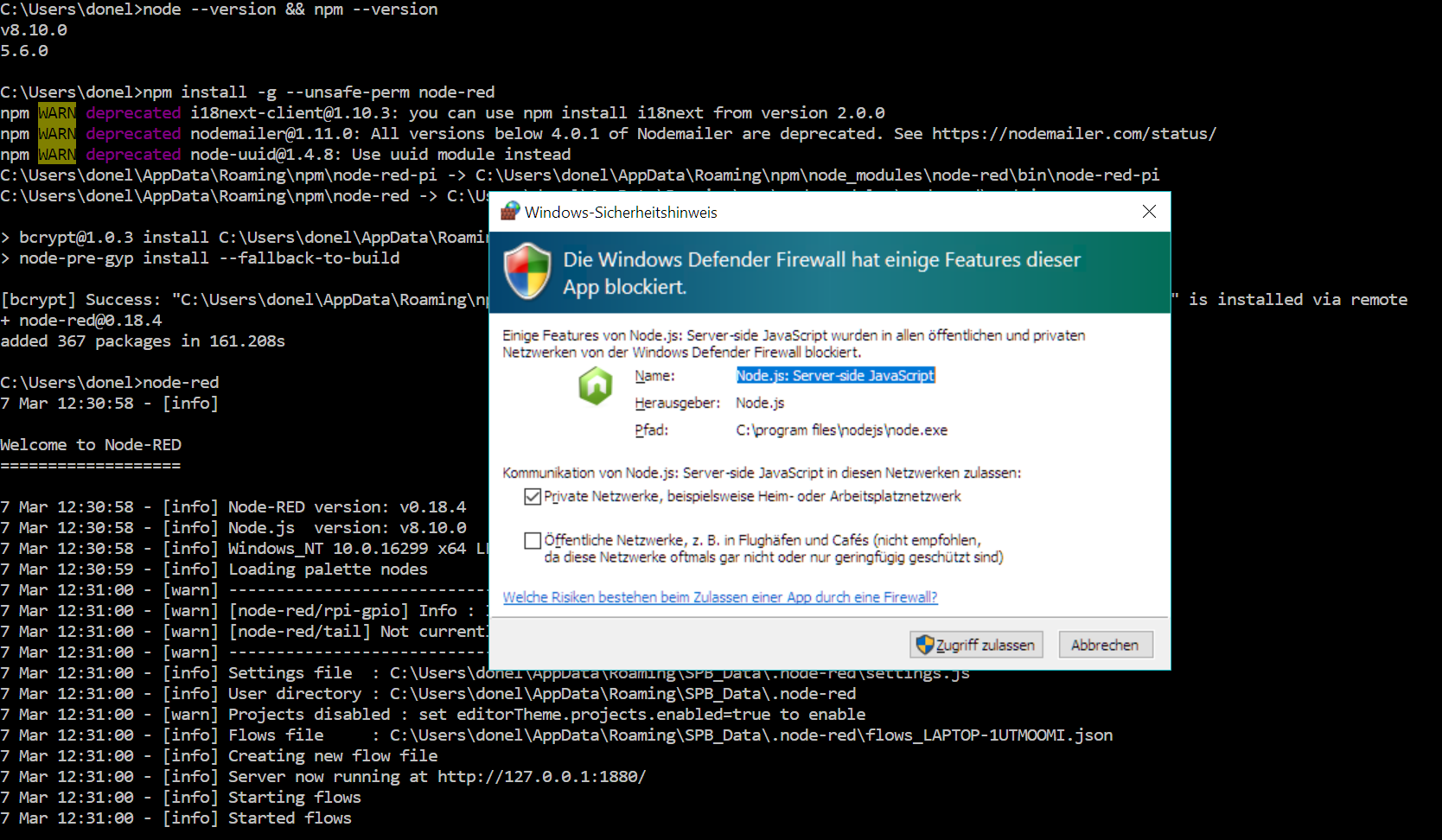Open the 'Welche Risiken bestehen' firewall link

[720, 597]
